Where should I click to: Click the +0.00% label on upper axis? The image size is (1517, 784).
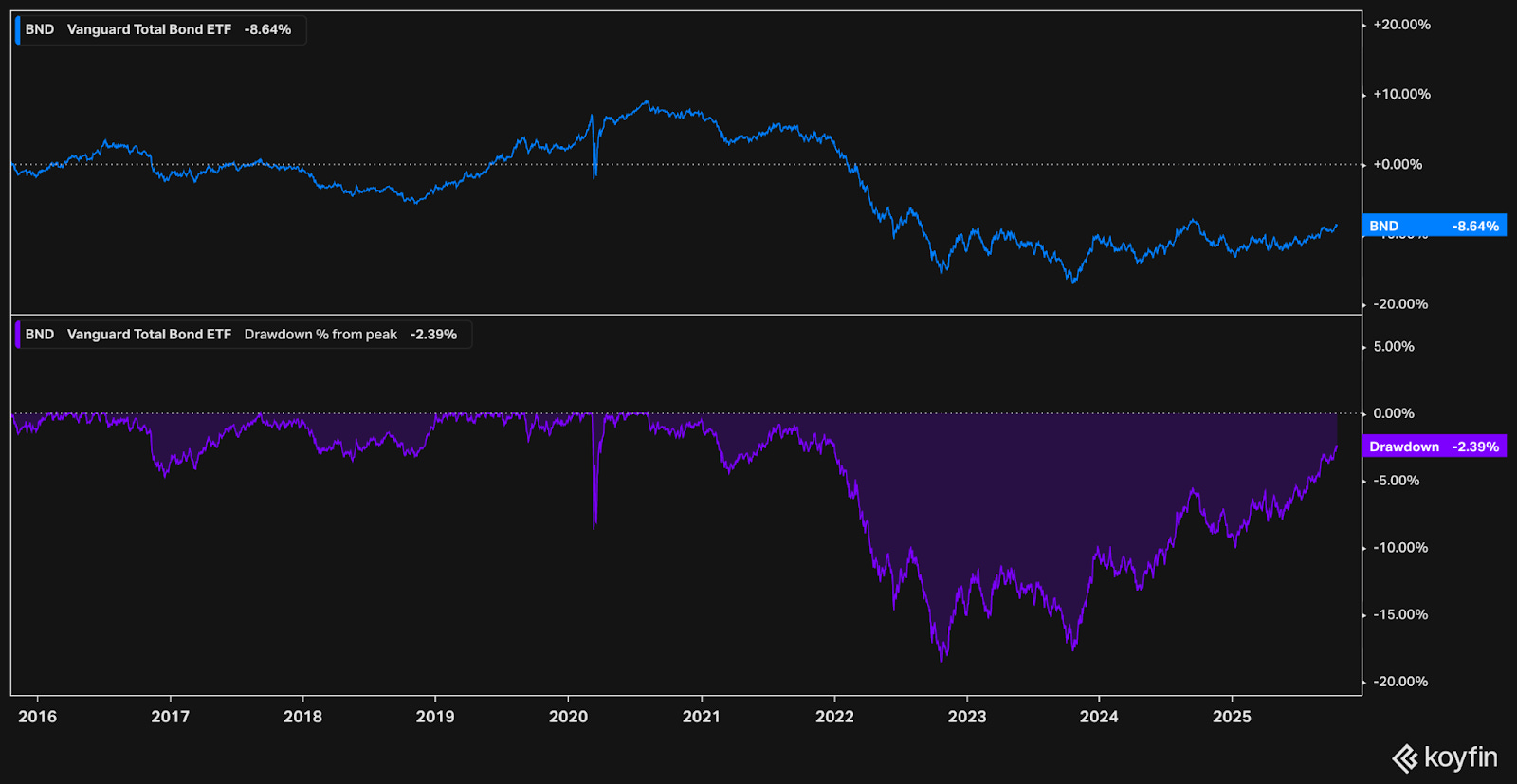coord(1398,164)
